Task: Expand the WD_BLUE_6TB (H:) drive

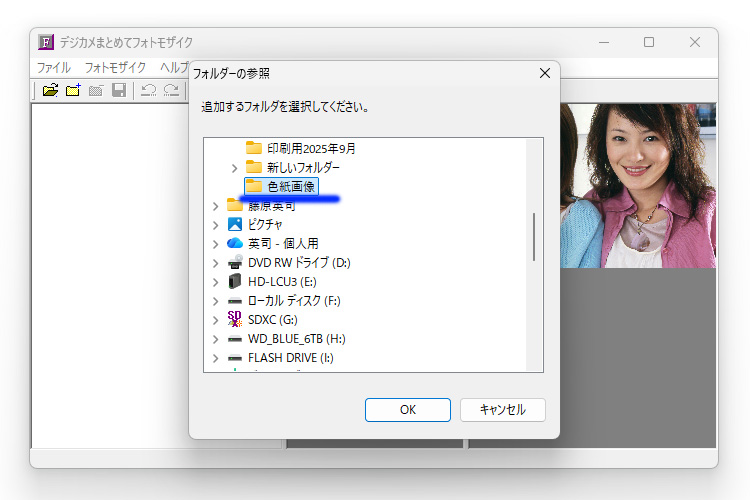Action: point(215,339)
